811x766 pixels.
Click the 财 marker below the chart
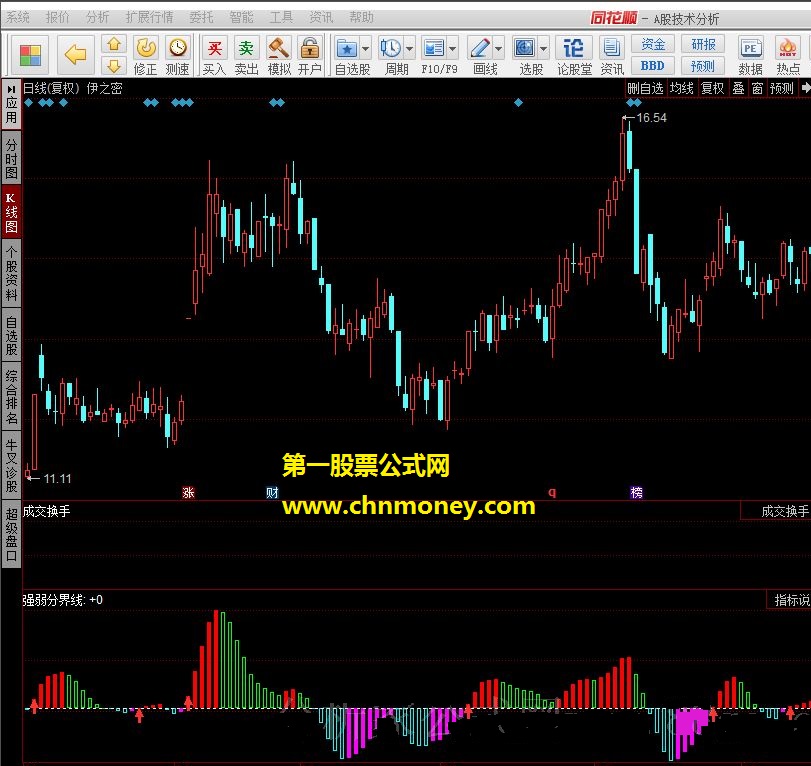[272, 492]
